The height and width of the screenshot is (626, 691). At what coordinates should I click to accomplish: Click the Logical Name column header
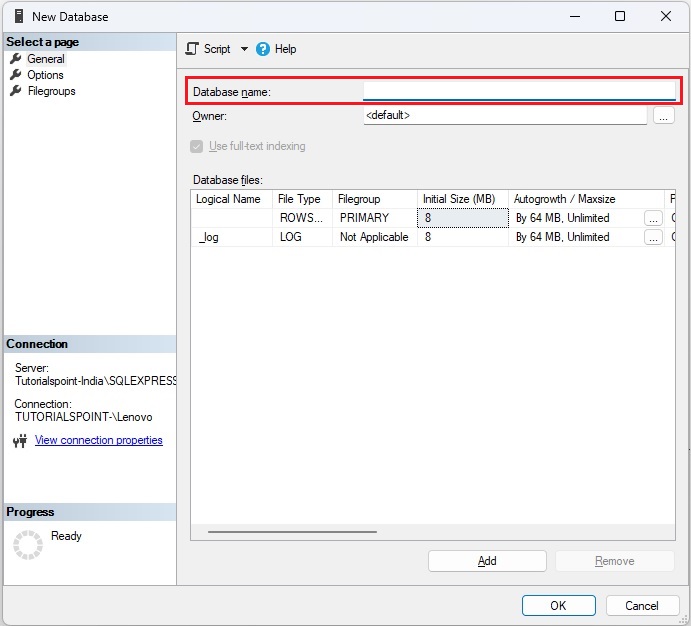[231, 199]
